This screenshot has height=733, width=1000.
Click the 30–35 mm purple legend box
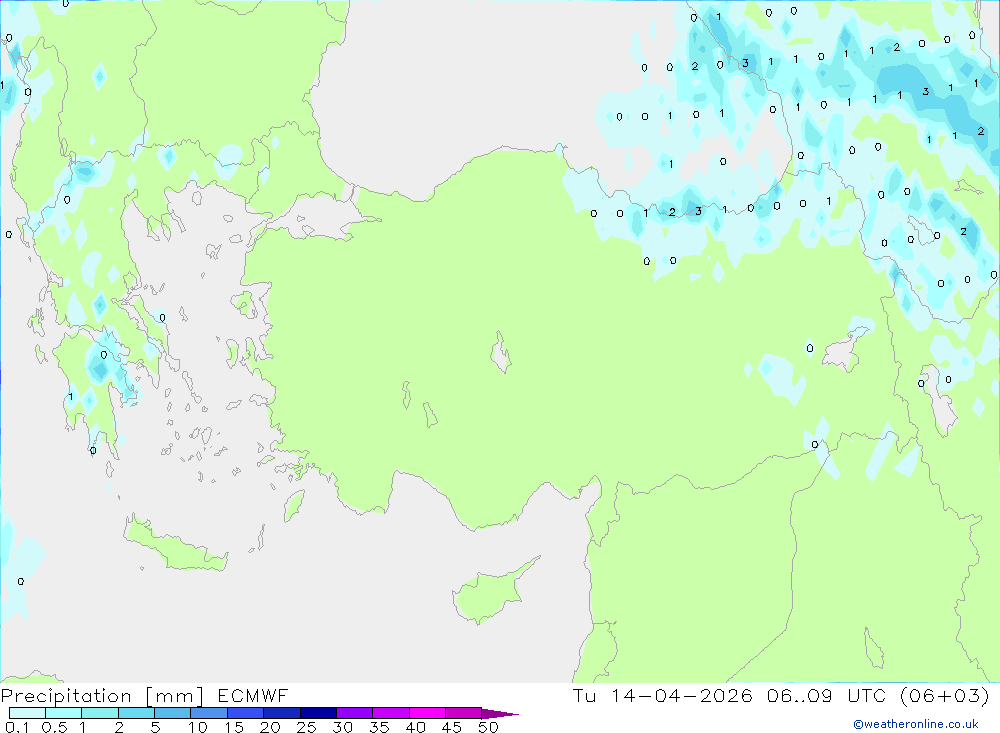[355, 713]
